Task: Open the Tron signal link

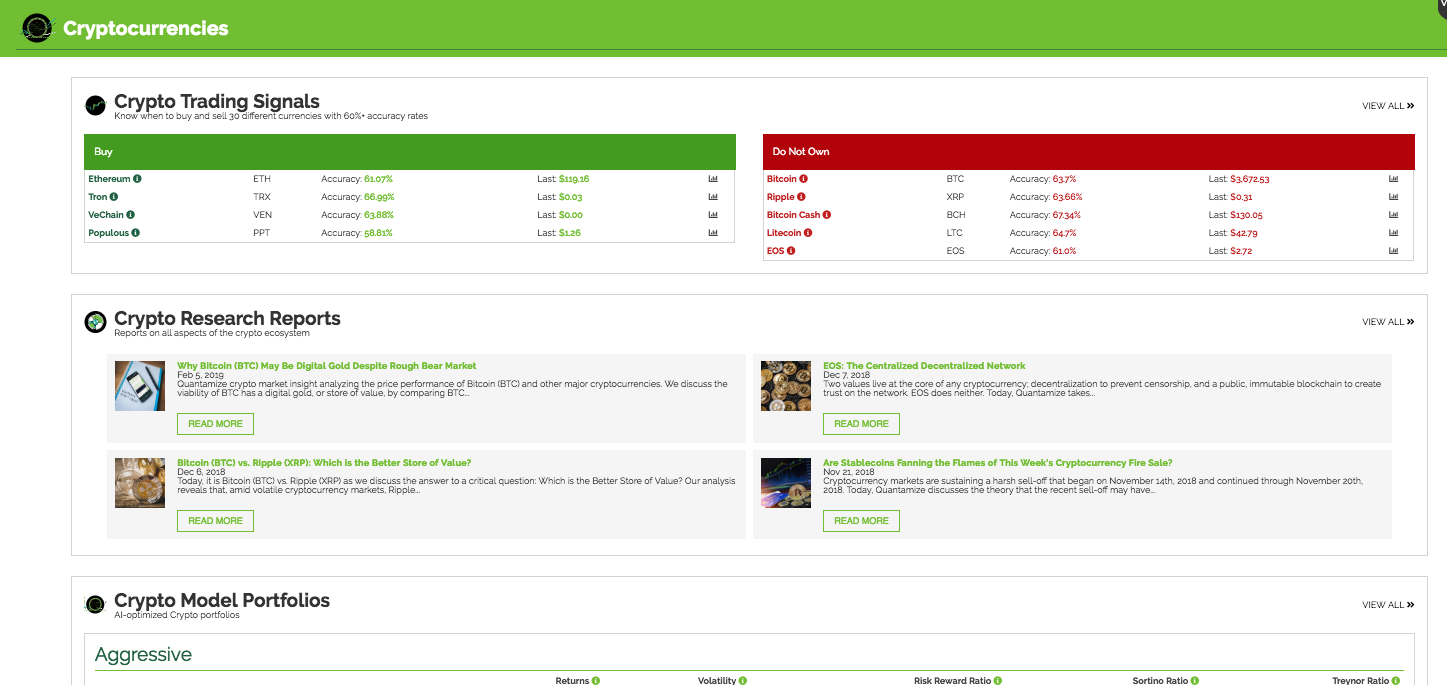Action: point(97,197)
